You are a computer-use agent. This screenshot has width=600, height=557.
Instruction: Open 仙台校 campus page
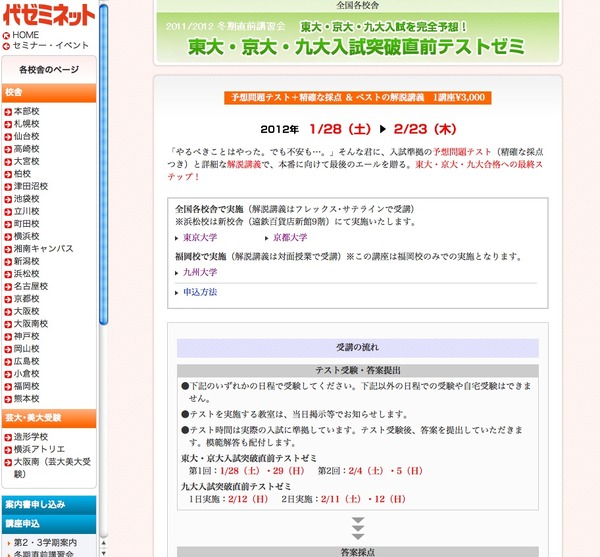tap(26, 136)
